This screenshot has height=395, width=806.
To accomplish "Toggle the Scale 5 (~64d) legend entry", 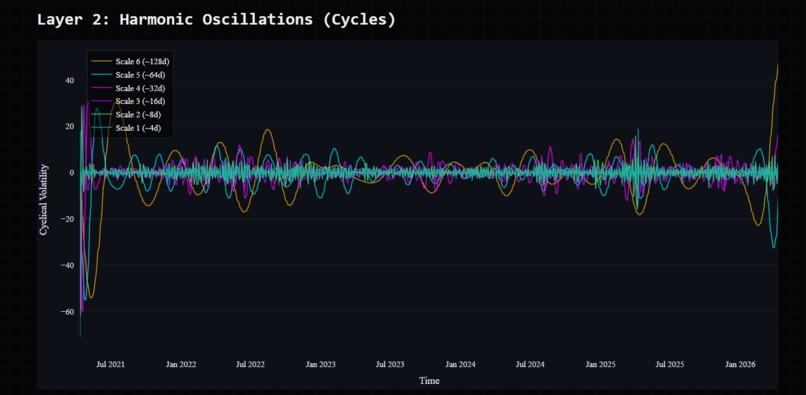I will [x=129, y=75].
